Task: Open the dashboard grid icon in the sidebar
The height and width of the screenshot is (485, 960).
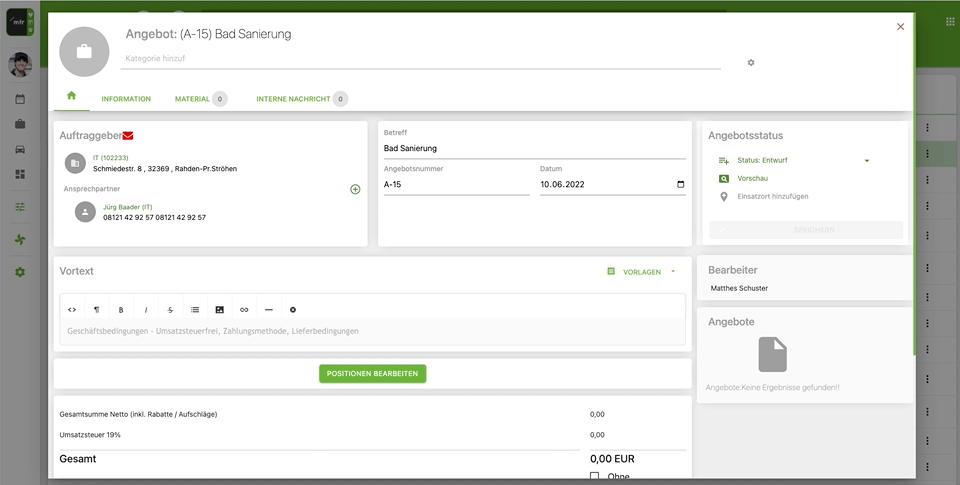Action: [20, 175]
